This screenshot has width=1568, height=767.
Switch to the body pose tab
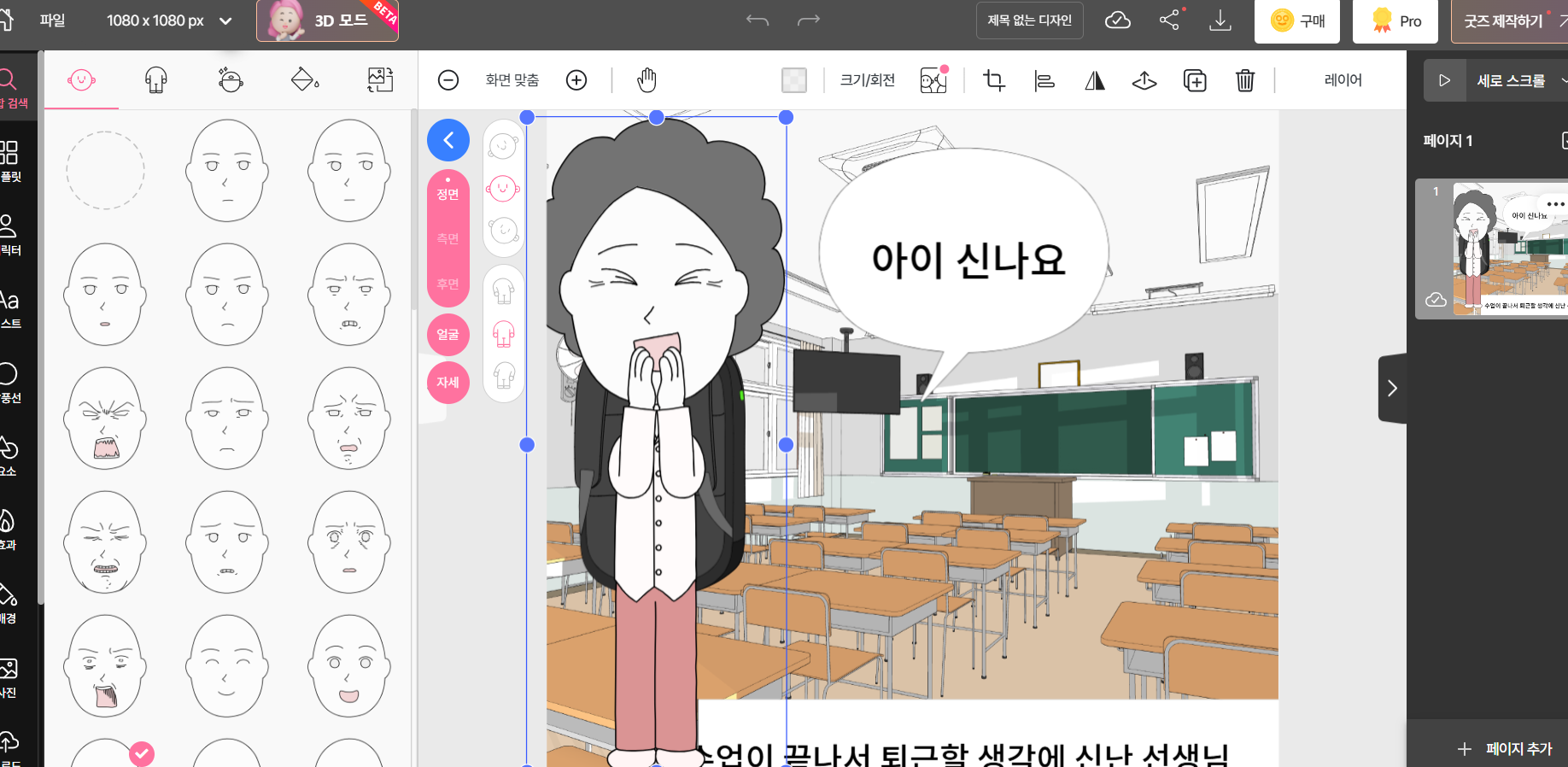click(155, 80)
